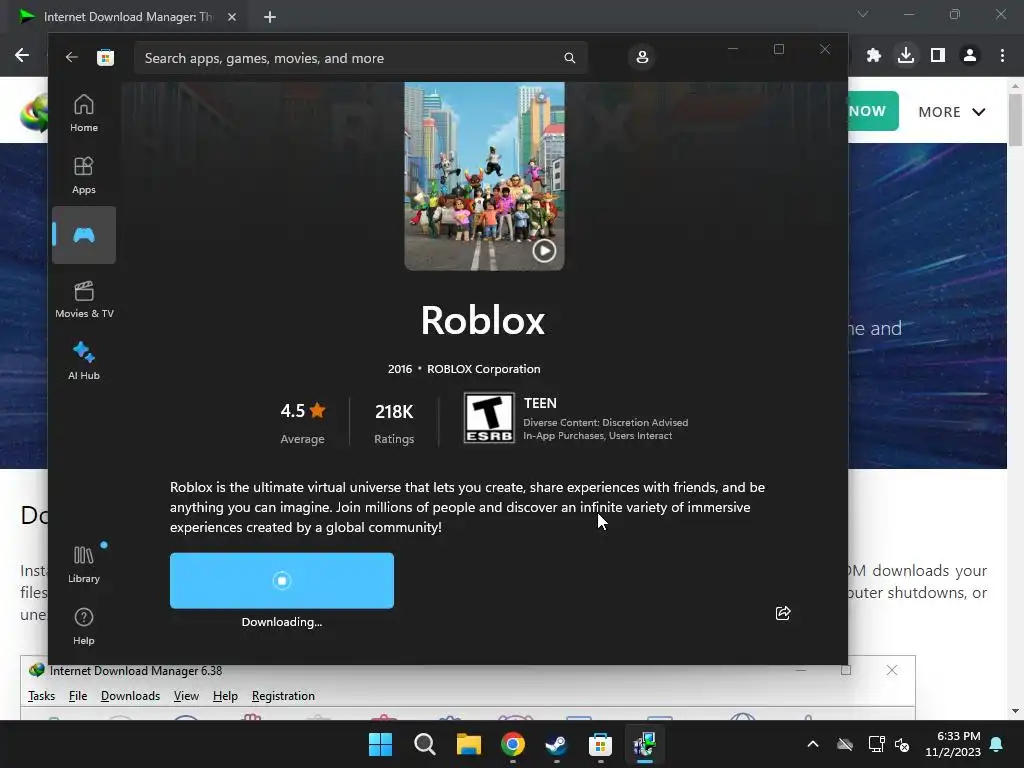Go back in Chrome browser
This screenshot has height=768, width=1024.
click(22, 55)
